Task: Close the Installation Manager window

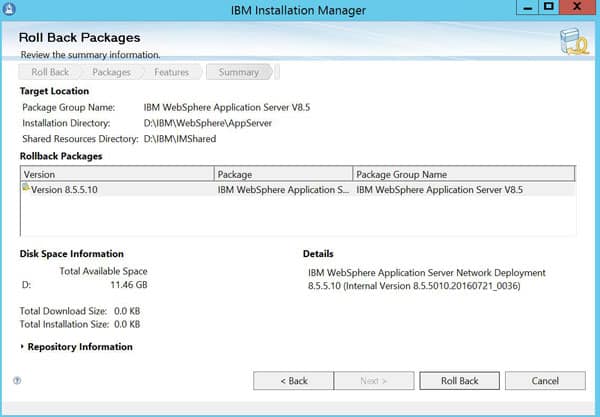Action: [x=577, y=7]
